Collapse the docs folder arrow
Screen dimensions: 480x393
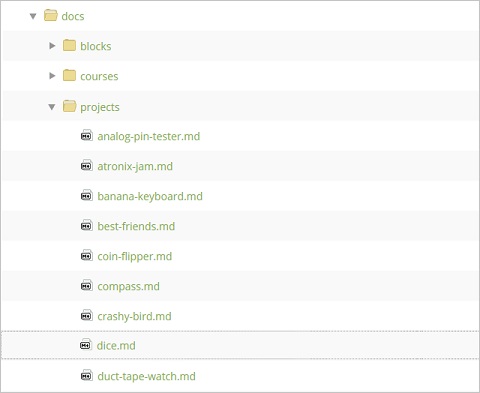(x=33, y=16)
